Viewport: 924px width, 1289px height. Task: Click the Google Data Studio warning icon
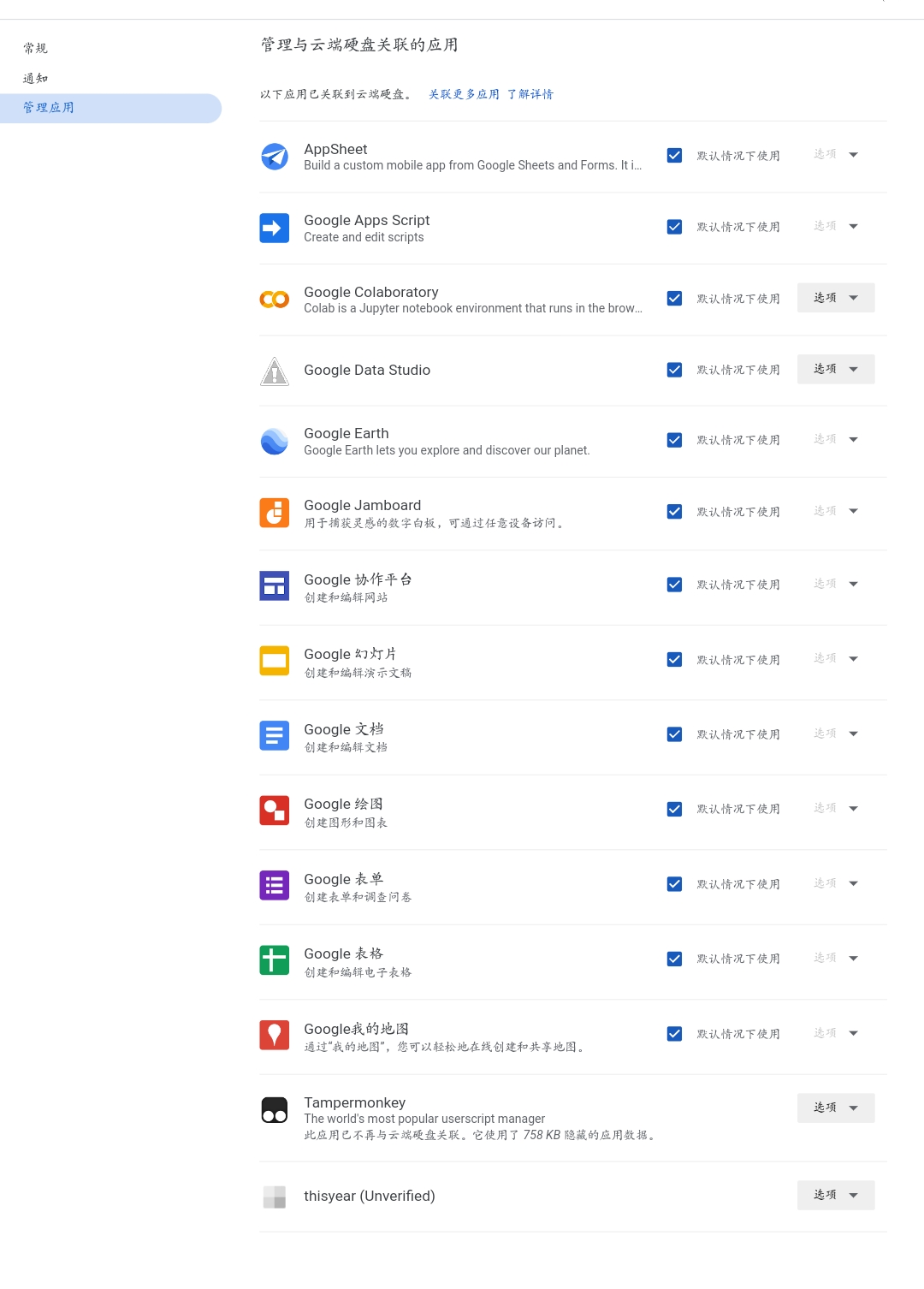275,371
